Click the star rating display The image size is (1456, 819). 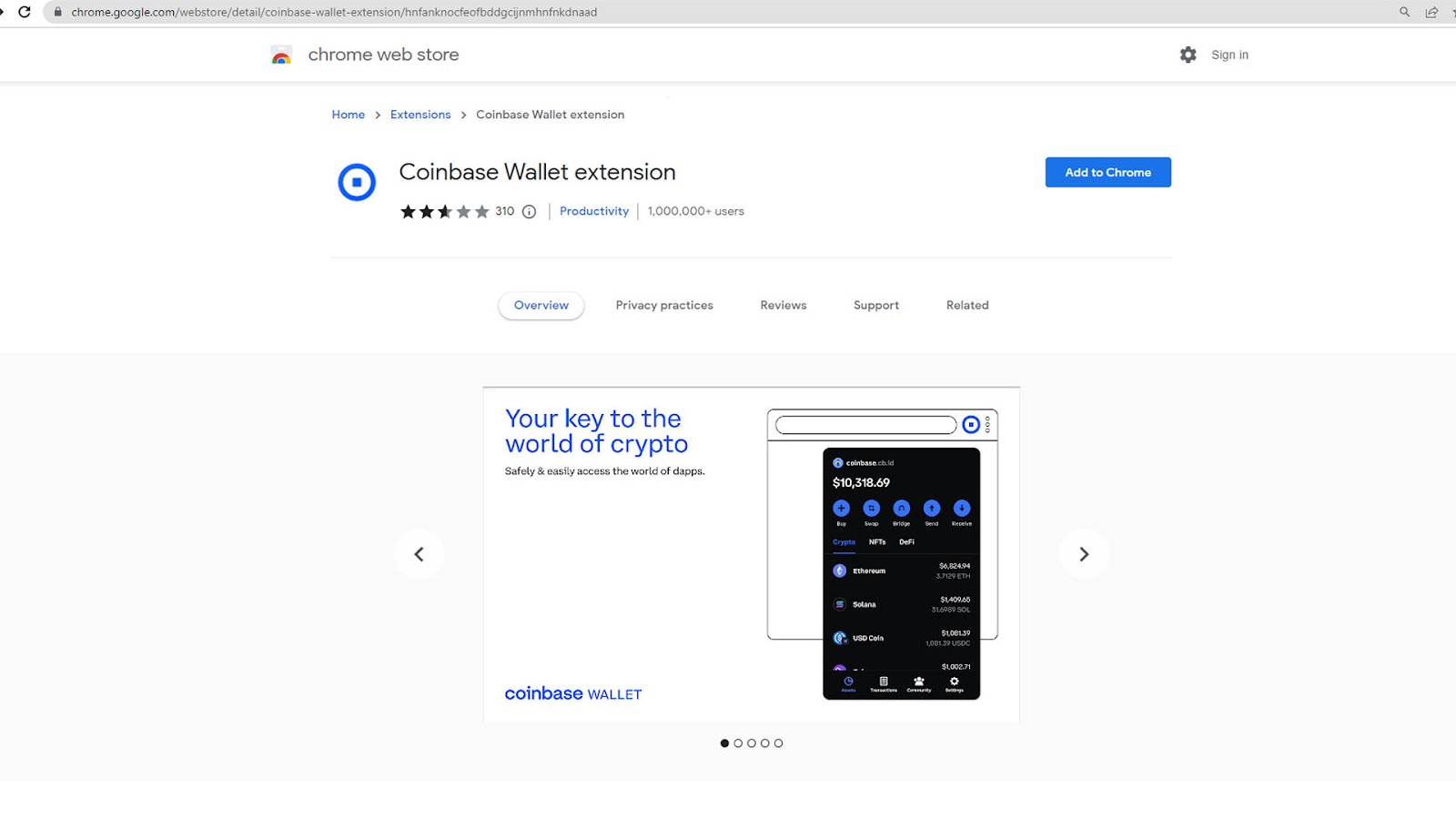coord(445,212)
